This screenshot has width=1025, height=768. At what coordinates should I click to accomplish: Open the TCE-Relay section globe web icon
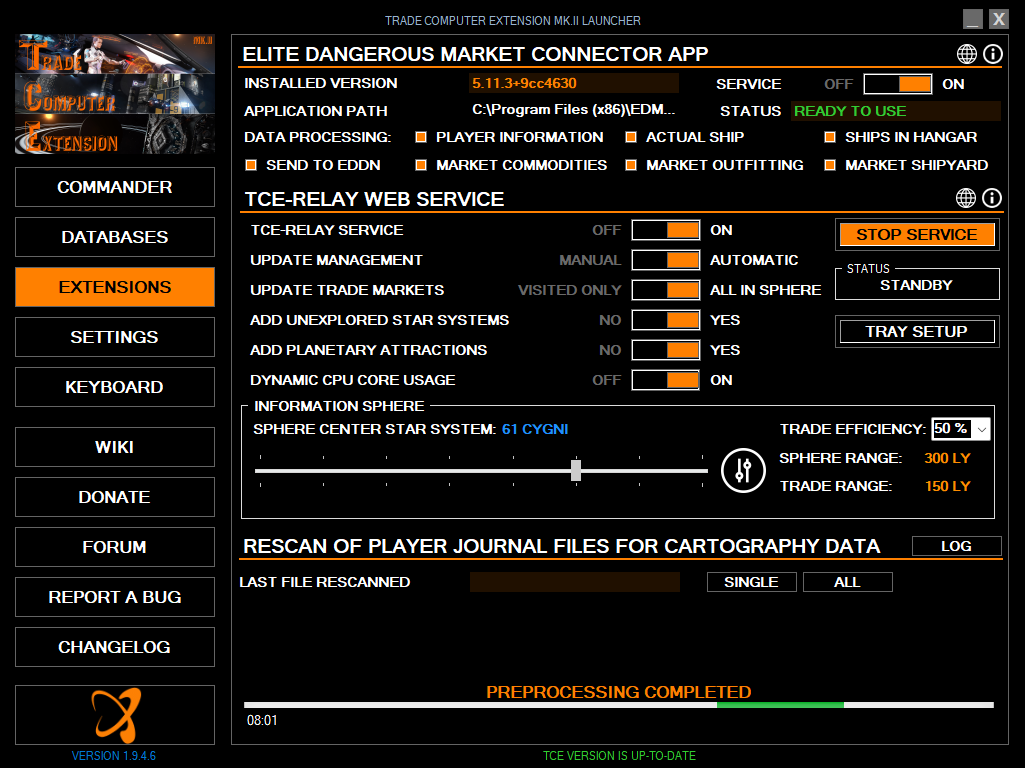click(x=966, y=198)
